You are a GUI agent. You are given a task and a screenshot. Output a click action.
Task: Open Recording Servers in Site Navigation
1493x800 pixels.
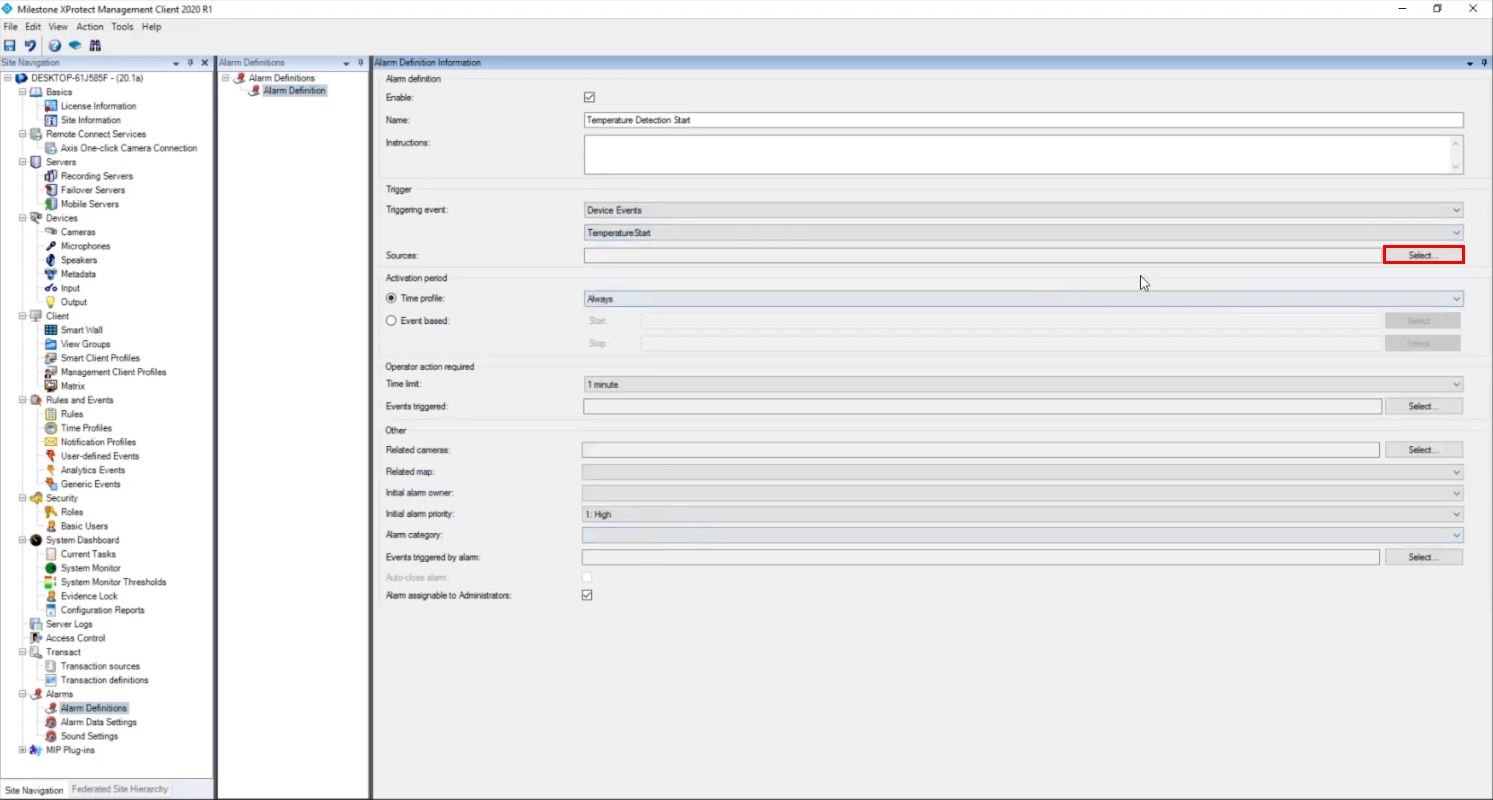tap(96, 176)
